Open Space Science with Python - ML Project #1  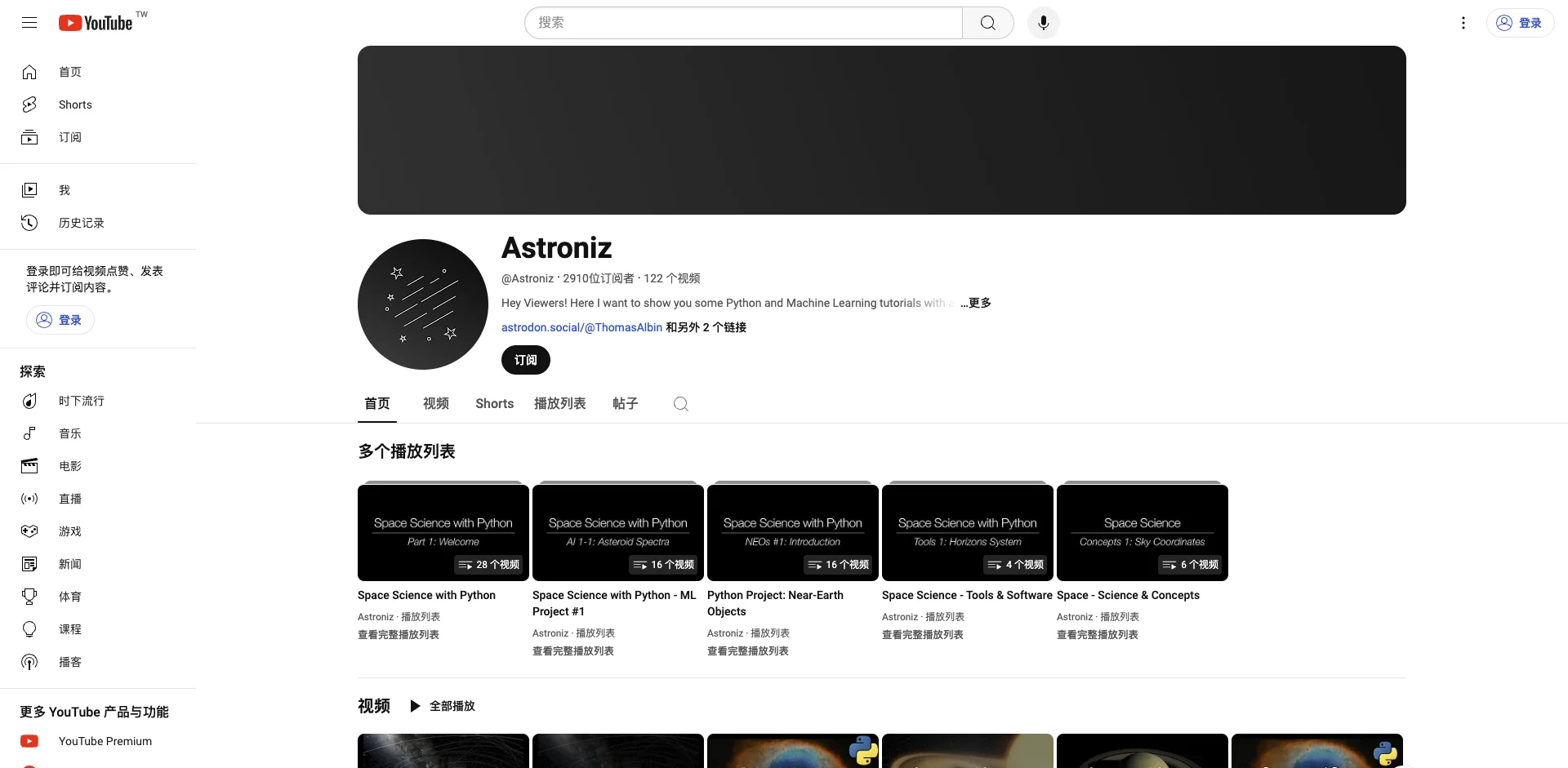[614, 603]
